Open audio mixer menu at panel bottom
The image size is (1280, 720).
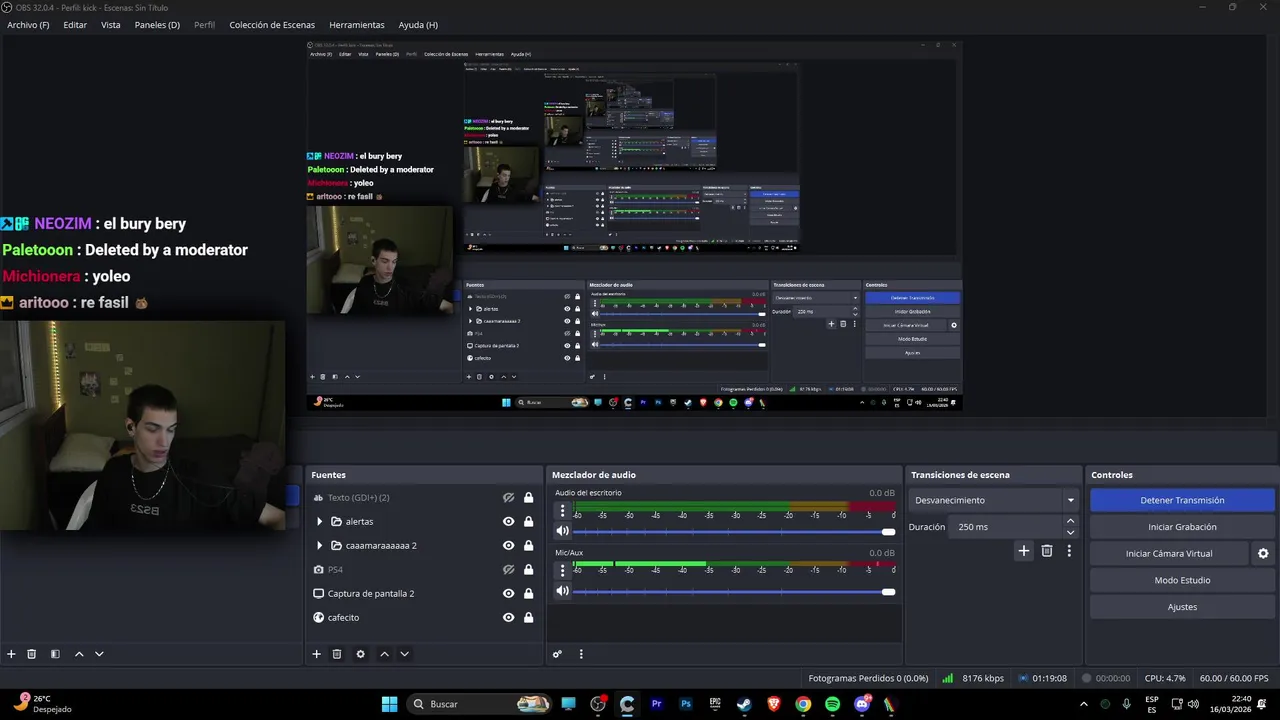(x=581, y=654)
